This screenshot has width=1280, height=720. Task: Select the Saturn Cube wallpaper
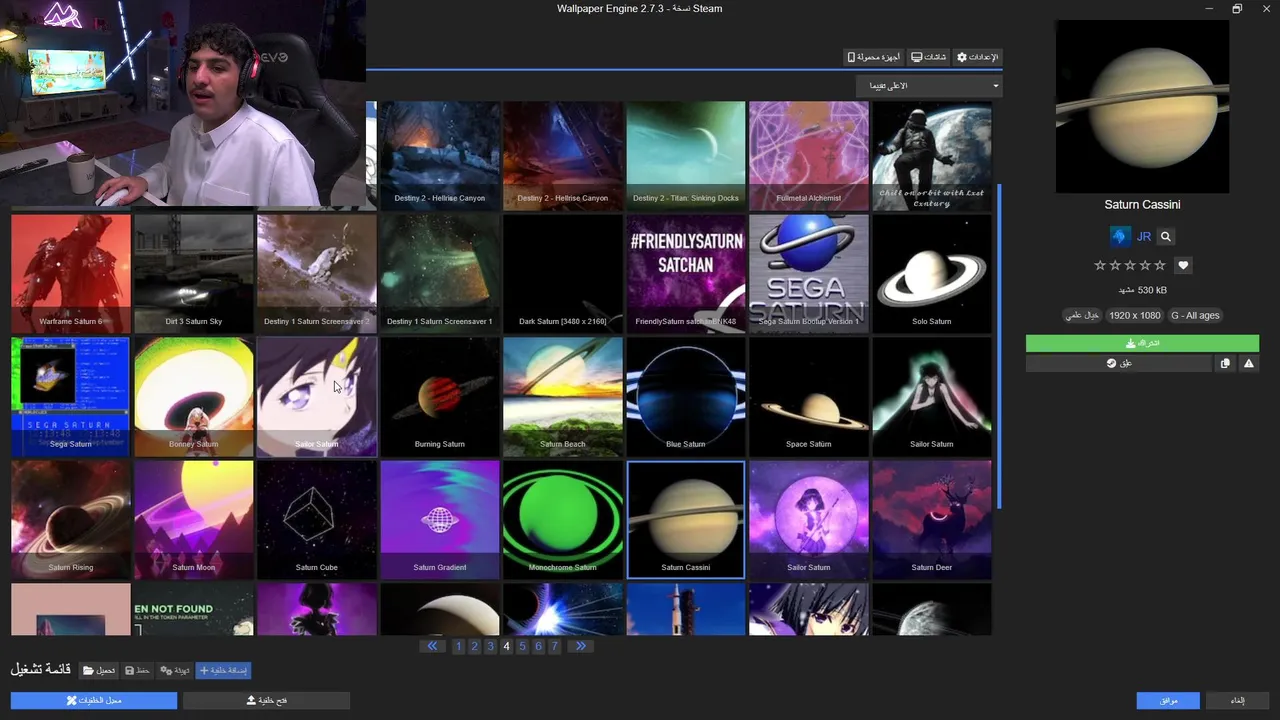(316, 519)
